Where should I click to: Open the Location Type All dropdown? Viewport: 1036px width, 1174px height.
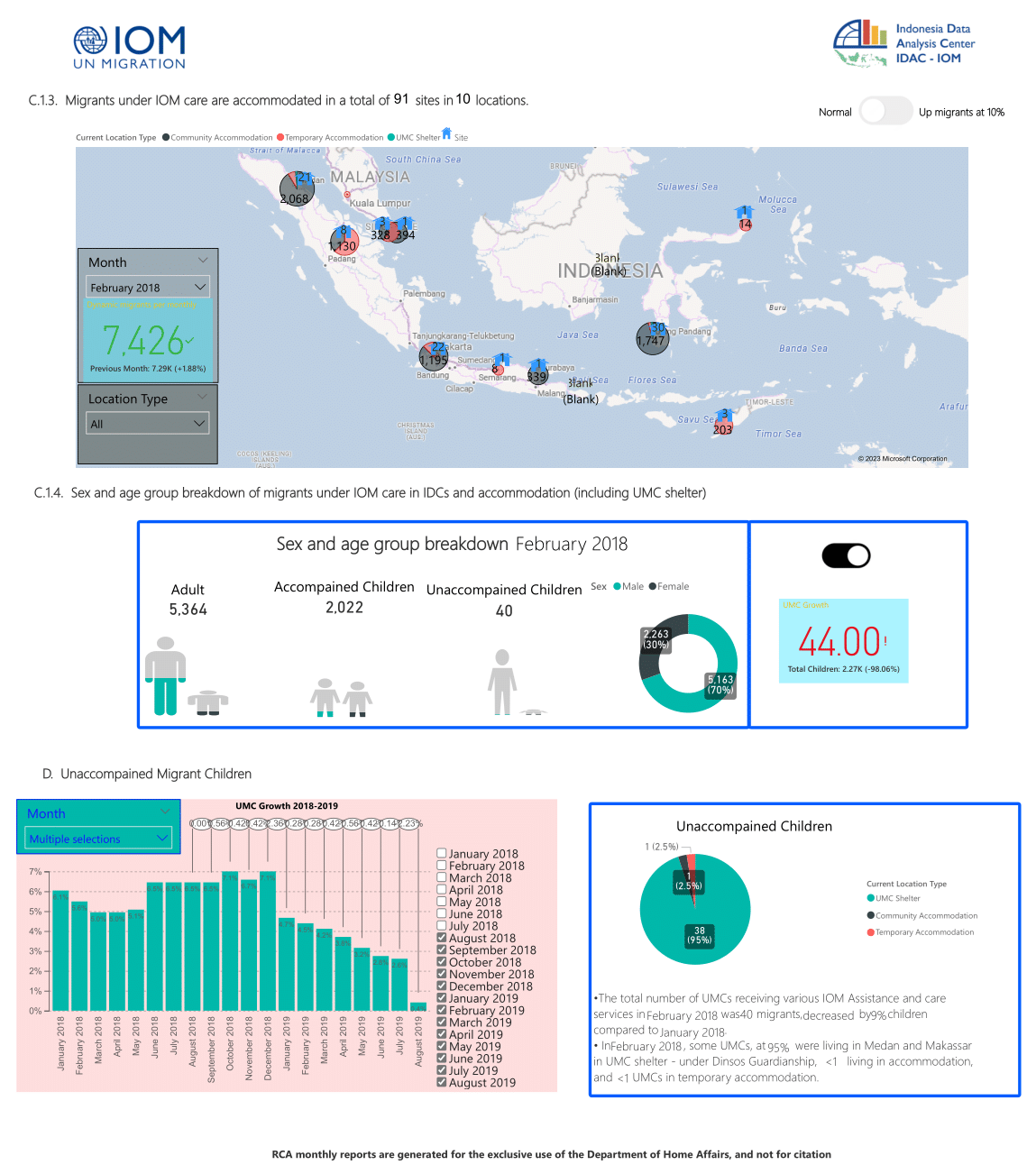click(148, 423)
